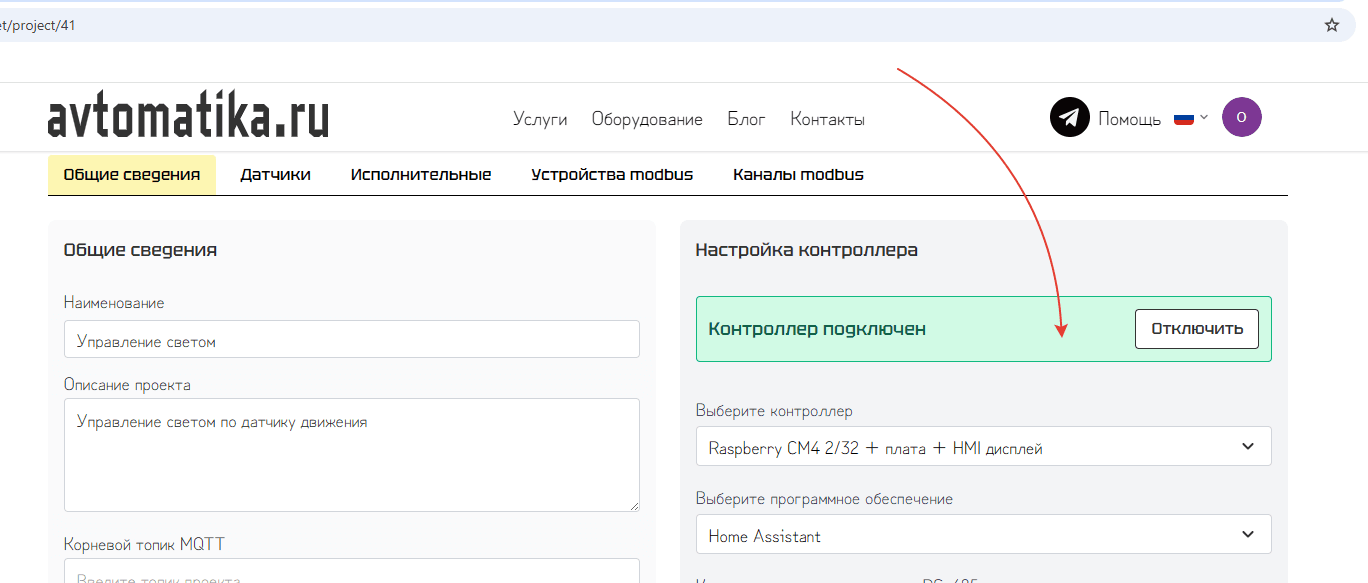Open the 'Каналы modbus' tab
This screenshot has height=583, width=1368.
point(798,175)
